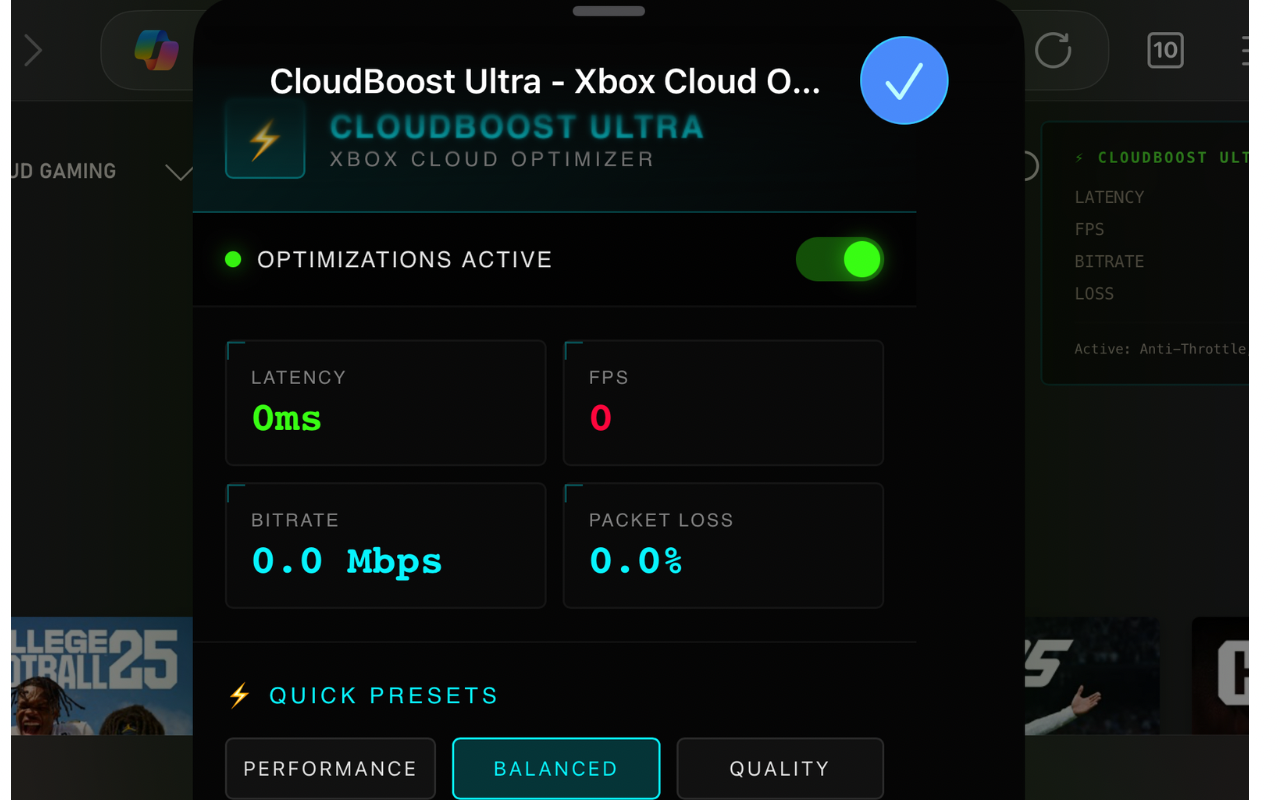Open the FPS stat card
Screen dimensions: 1280x800
pyautogui.click(x=724, y=403)
